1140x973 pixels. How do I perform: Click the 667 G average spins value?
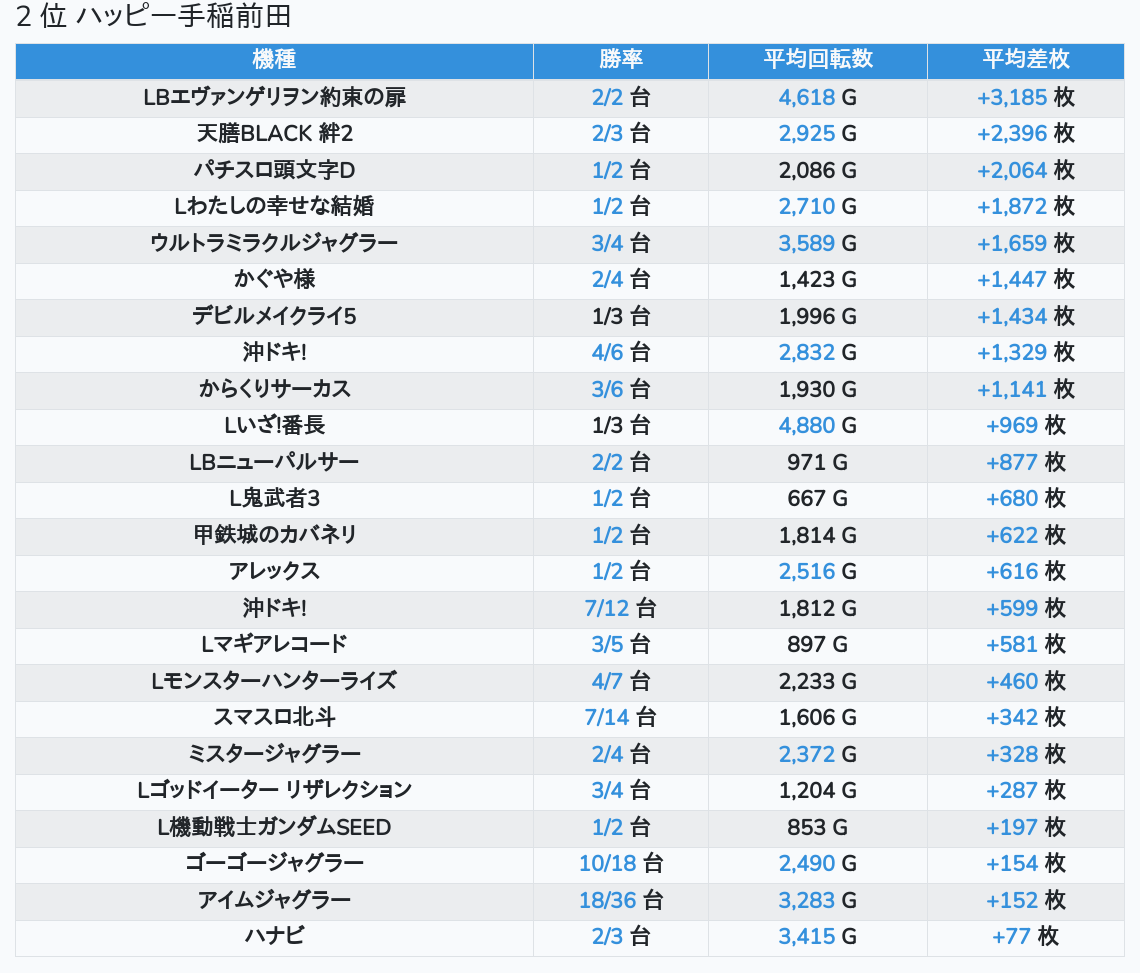click(x=818, y=499)
